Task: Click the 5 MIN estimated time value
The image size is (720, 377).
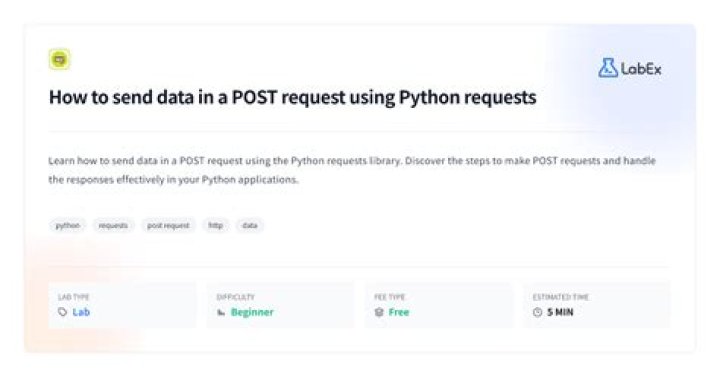Action: (560, 312)
